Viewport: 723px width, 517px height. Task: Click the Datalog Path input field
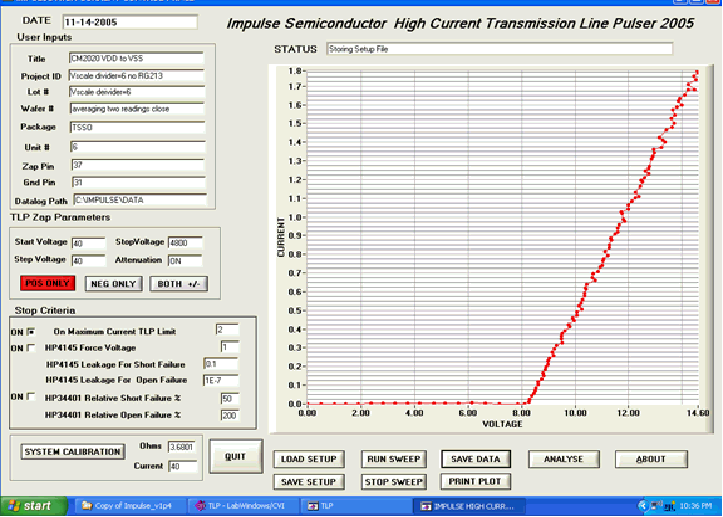coord(136,199)
